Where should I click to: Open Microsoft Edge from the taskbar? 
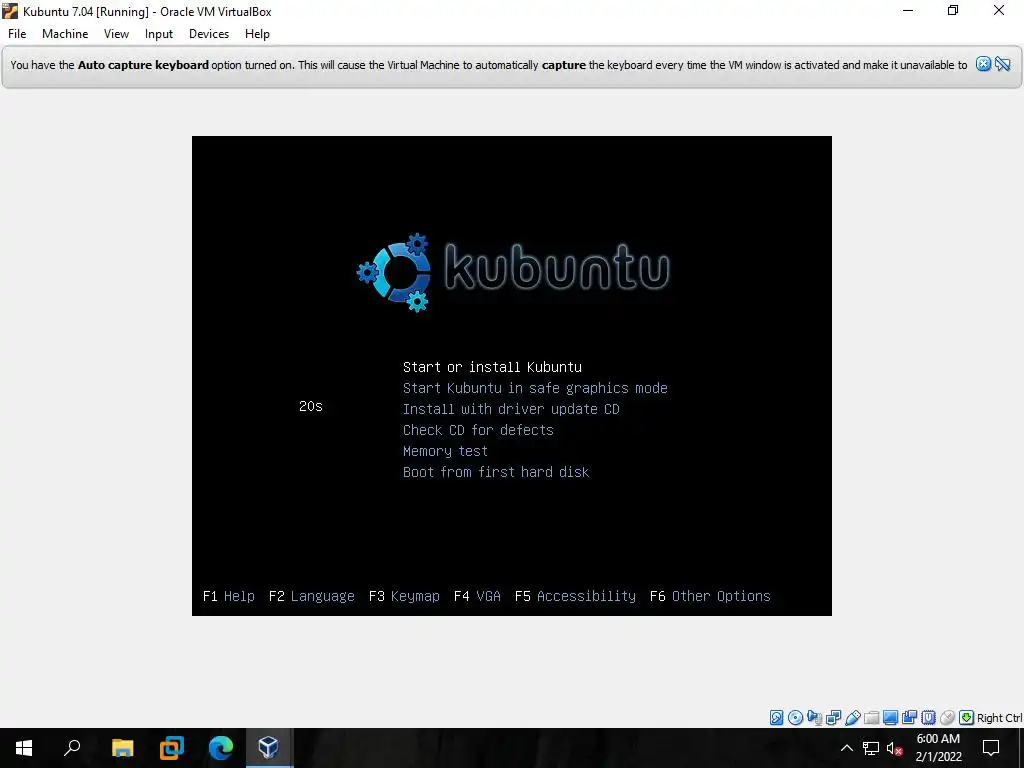221,748
